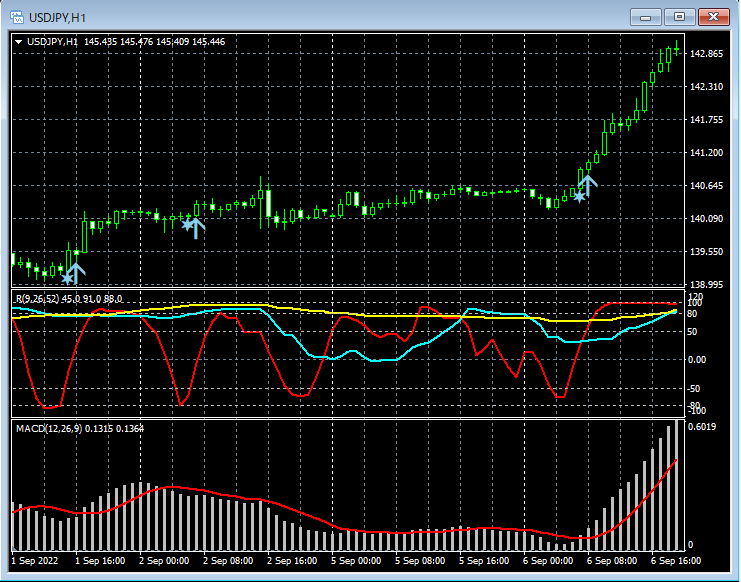Click the oscillator scale value 50
This screenshot has width=741, height=582.
click(692, 332)
